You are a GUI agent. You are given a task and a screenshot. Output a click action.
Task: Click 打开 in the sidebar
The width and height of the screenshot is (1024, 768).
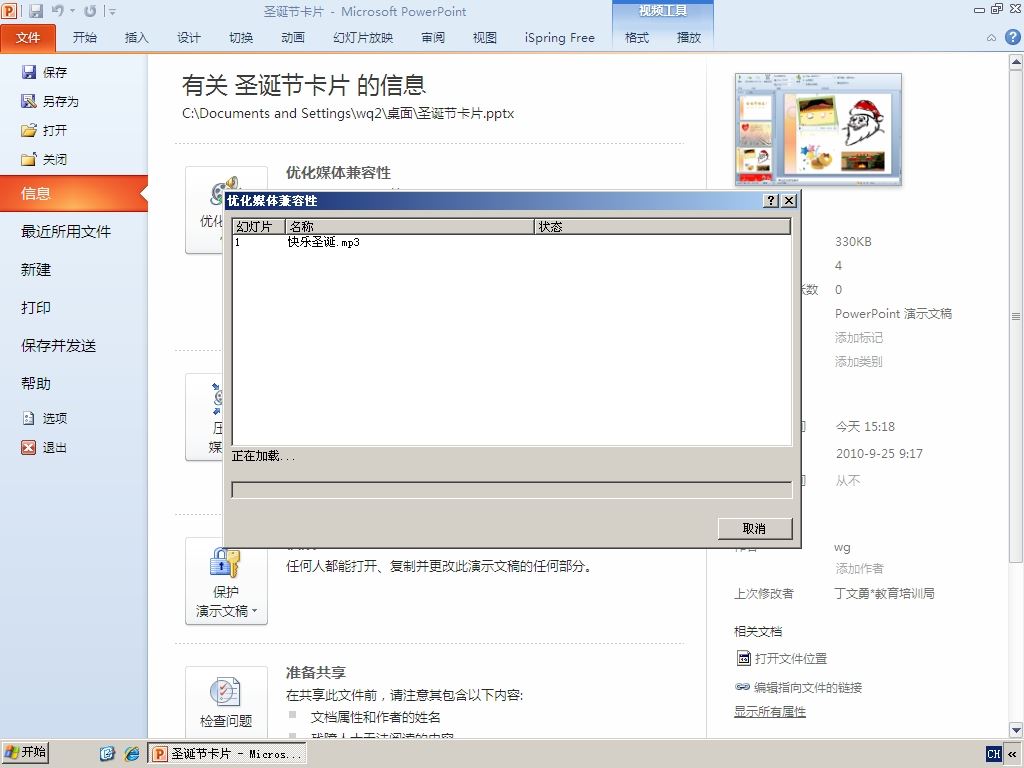point(44,130)
